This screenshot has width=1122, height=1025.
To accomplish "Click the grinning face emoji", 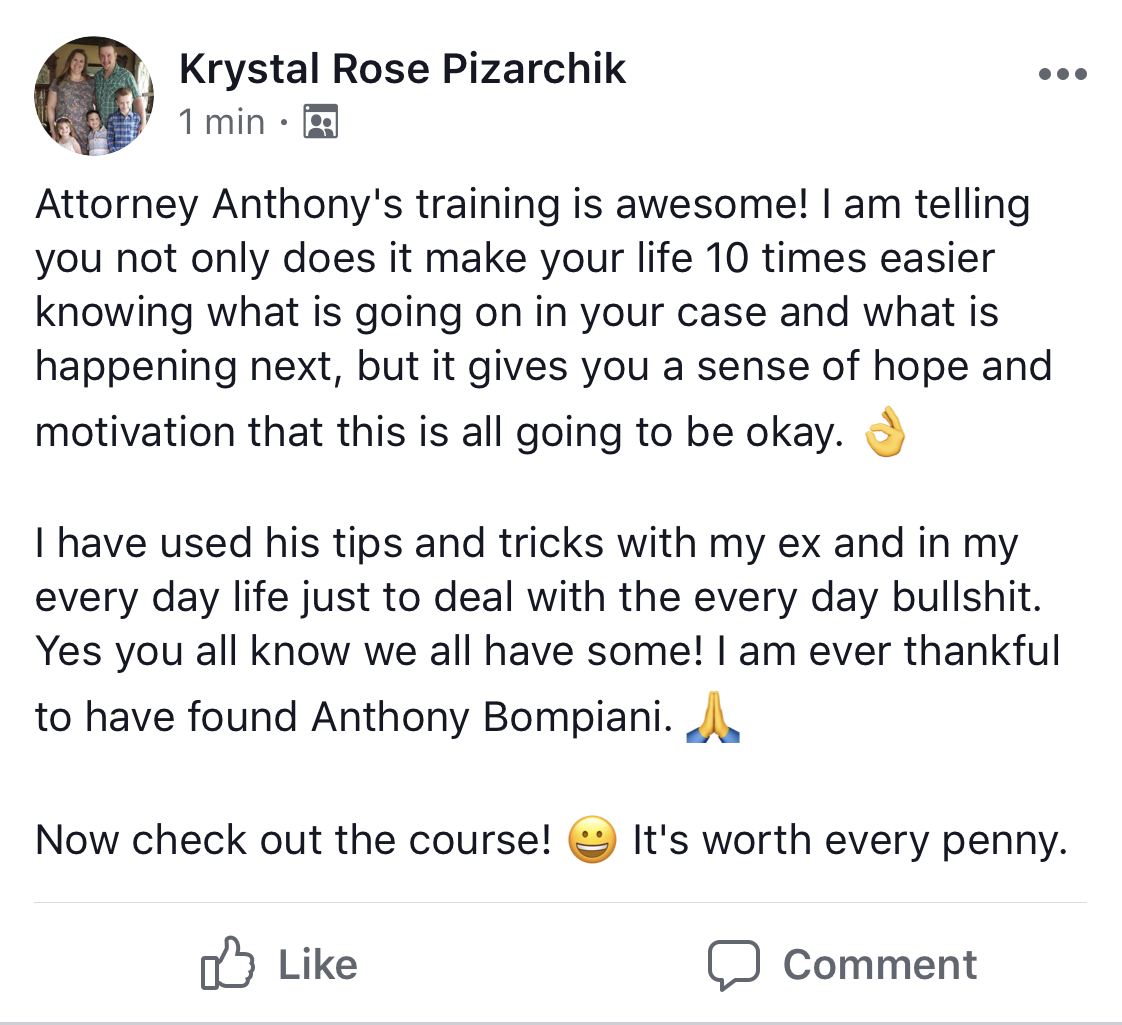I will pos(592,840).
